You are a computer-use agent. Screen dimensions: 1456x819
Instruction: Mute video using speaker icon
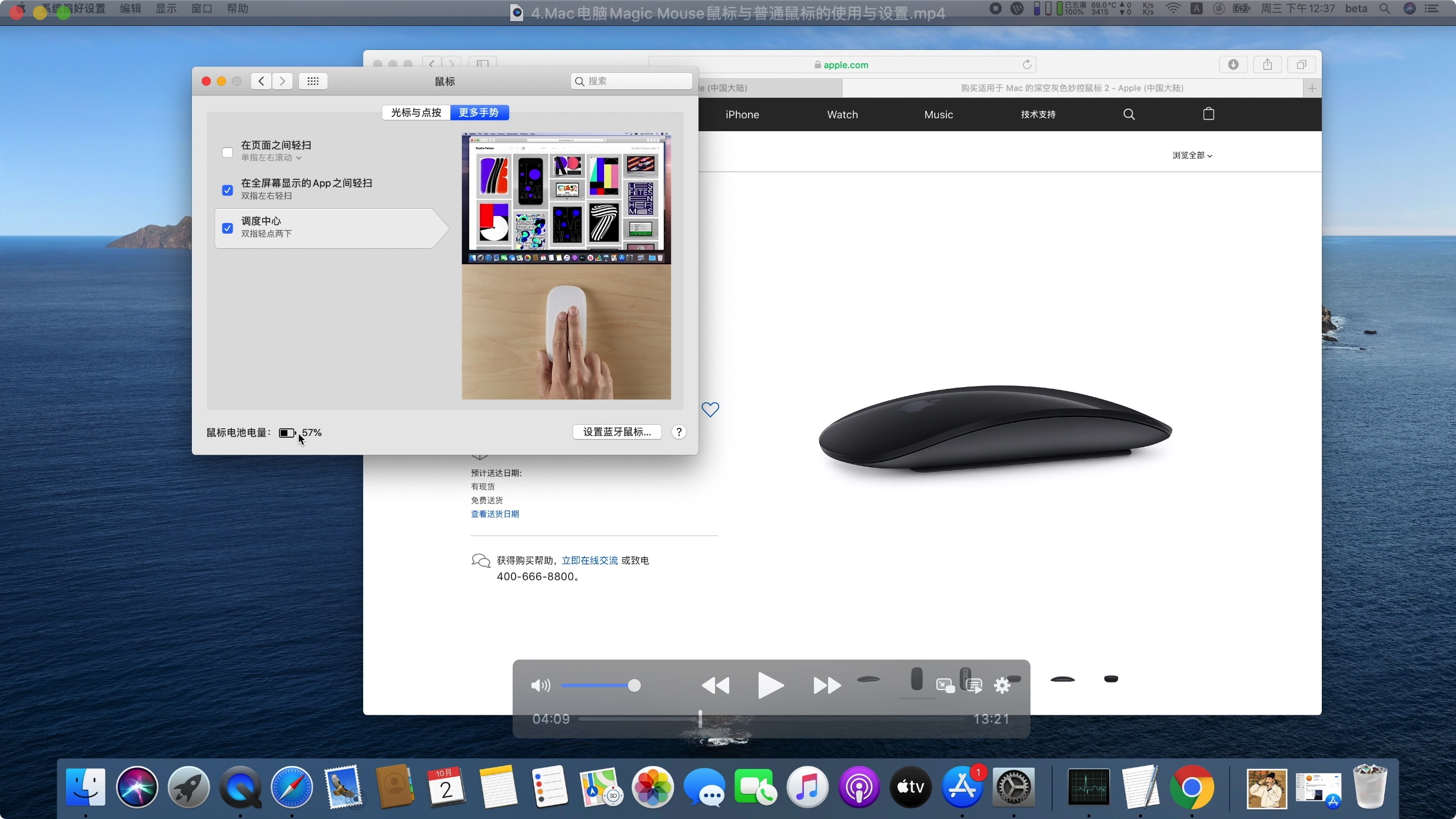(x=540, y=685)
